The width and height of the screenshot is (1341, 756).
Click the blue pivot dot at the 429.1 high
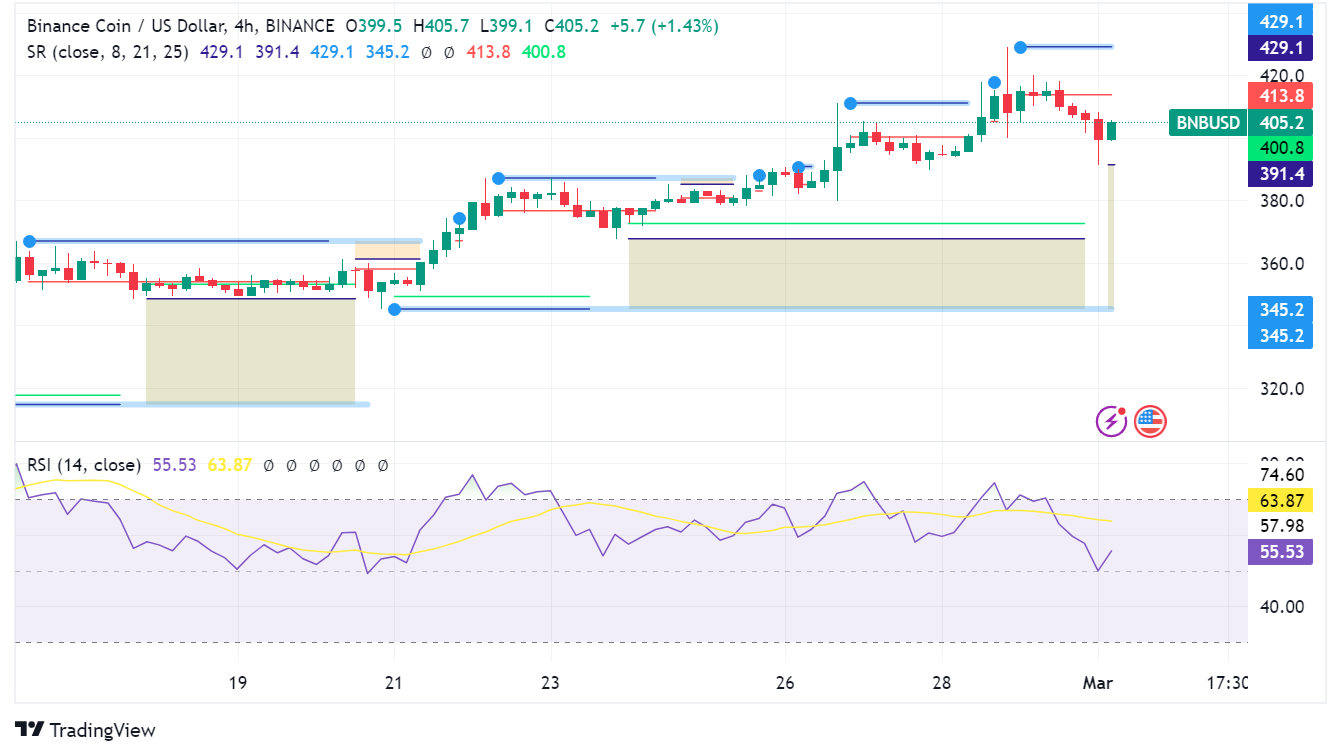click(1020, 47)
